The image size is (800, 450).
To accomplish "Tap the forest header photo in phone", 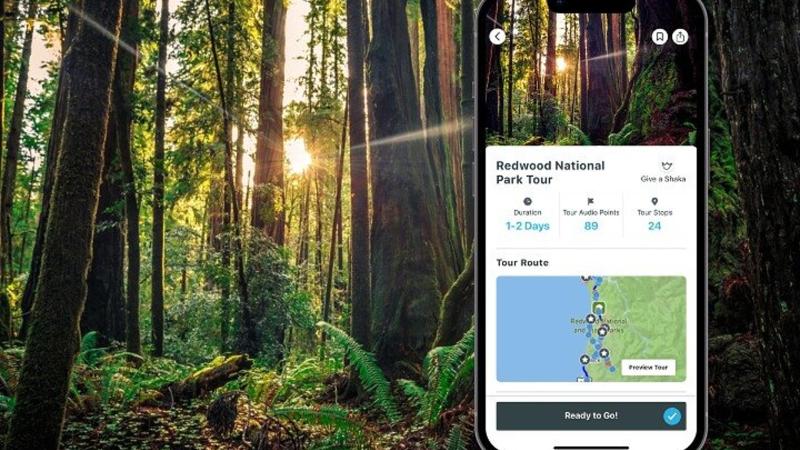I will tap(591, 77).
